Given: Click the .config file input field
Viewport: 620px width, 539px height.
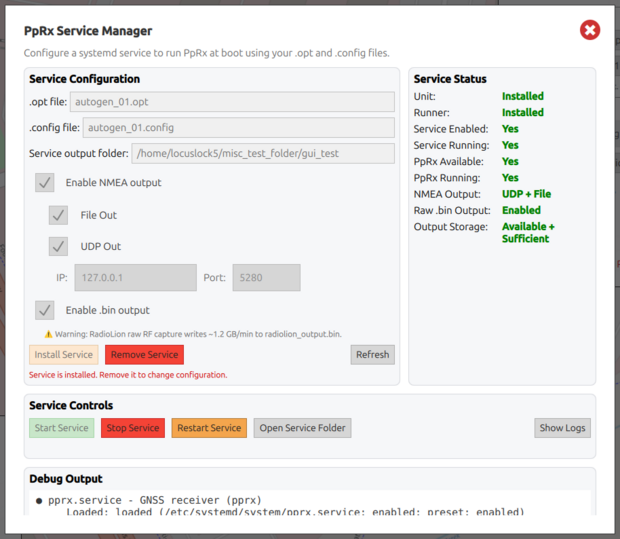Looking at the screenshot, I should [x=238, y=127].
